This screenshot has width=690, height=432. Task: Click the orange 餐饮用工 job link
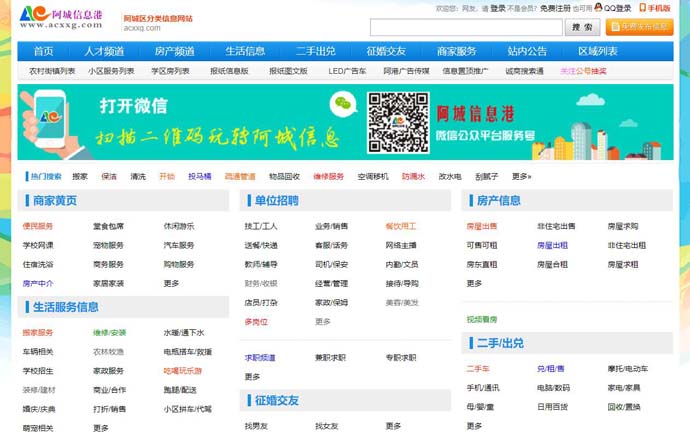[400, 226]
